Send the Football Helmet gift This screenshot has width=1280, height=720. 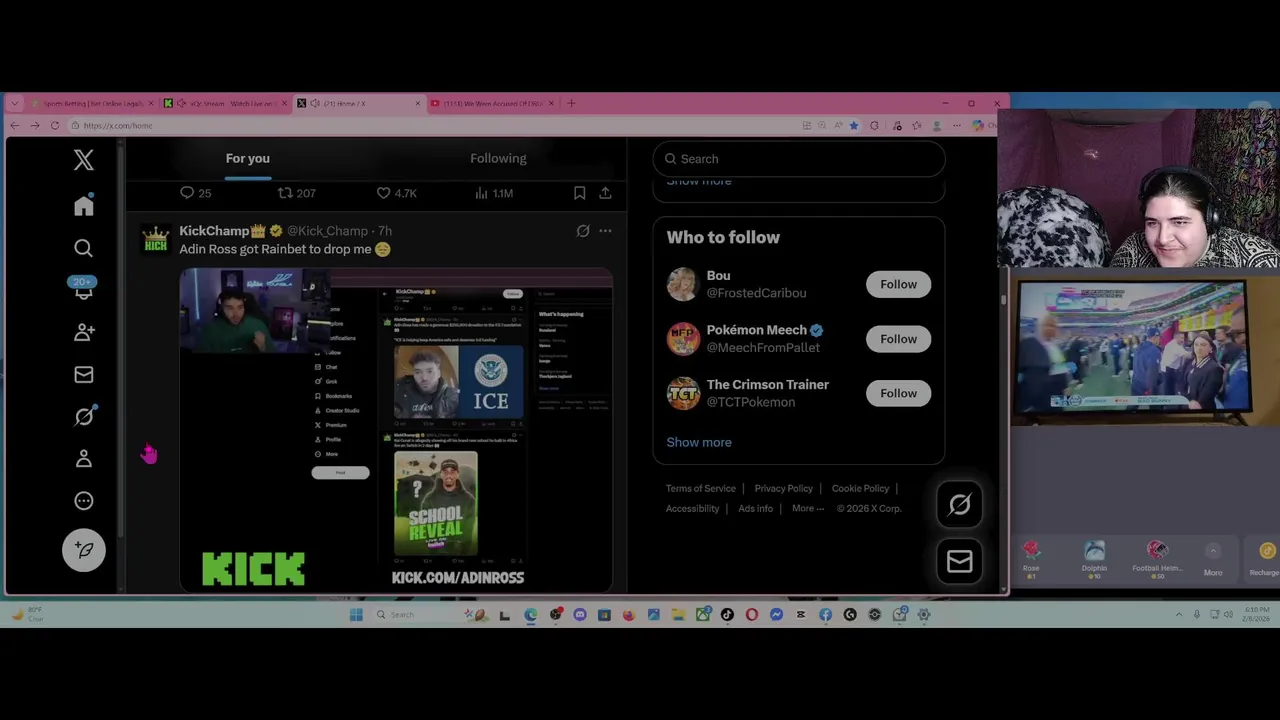(1157, 558)
